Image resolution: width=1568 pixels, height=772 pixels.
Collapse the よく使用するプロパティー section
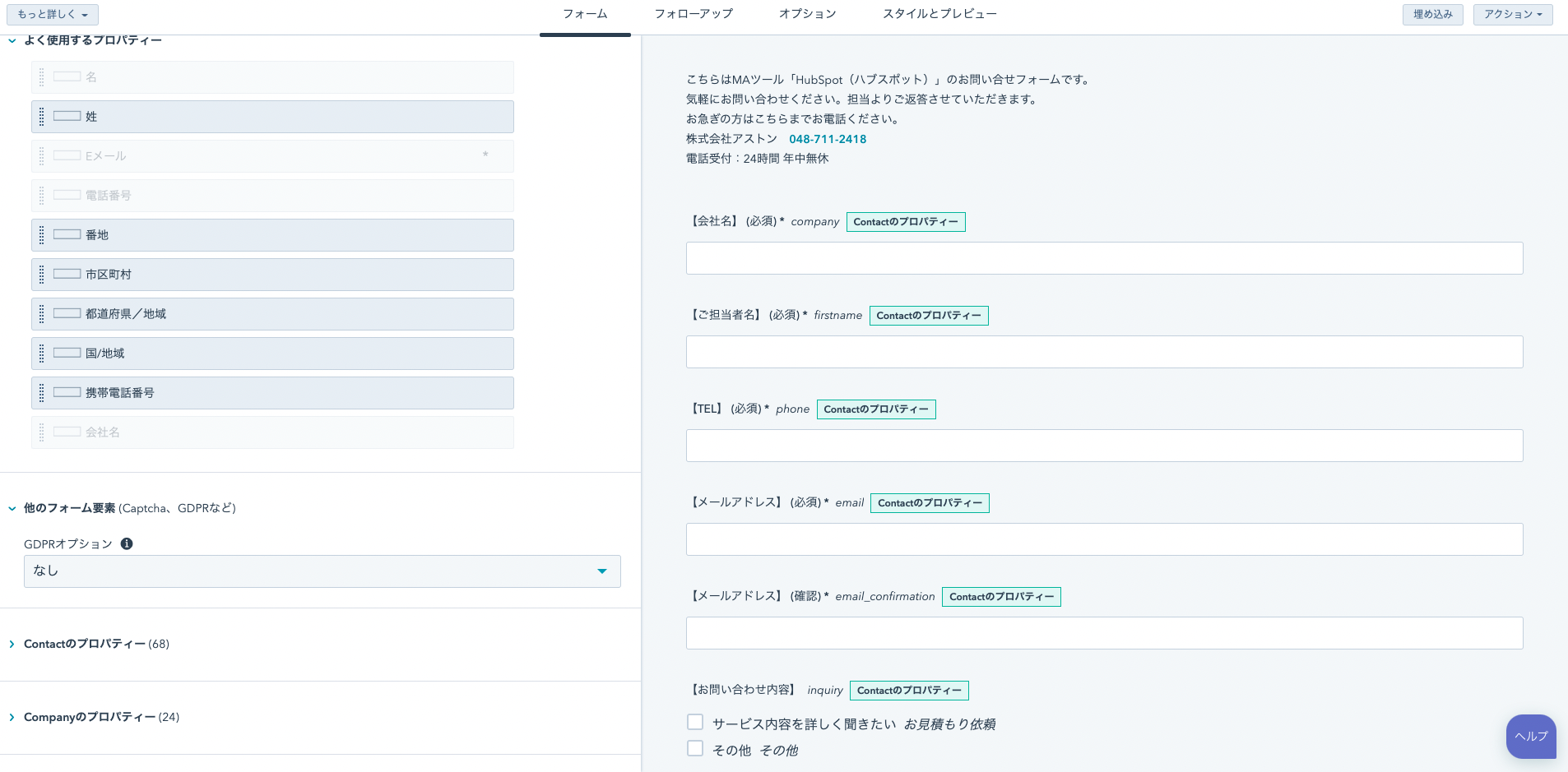(x=12, y=40)
